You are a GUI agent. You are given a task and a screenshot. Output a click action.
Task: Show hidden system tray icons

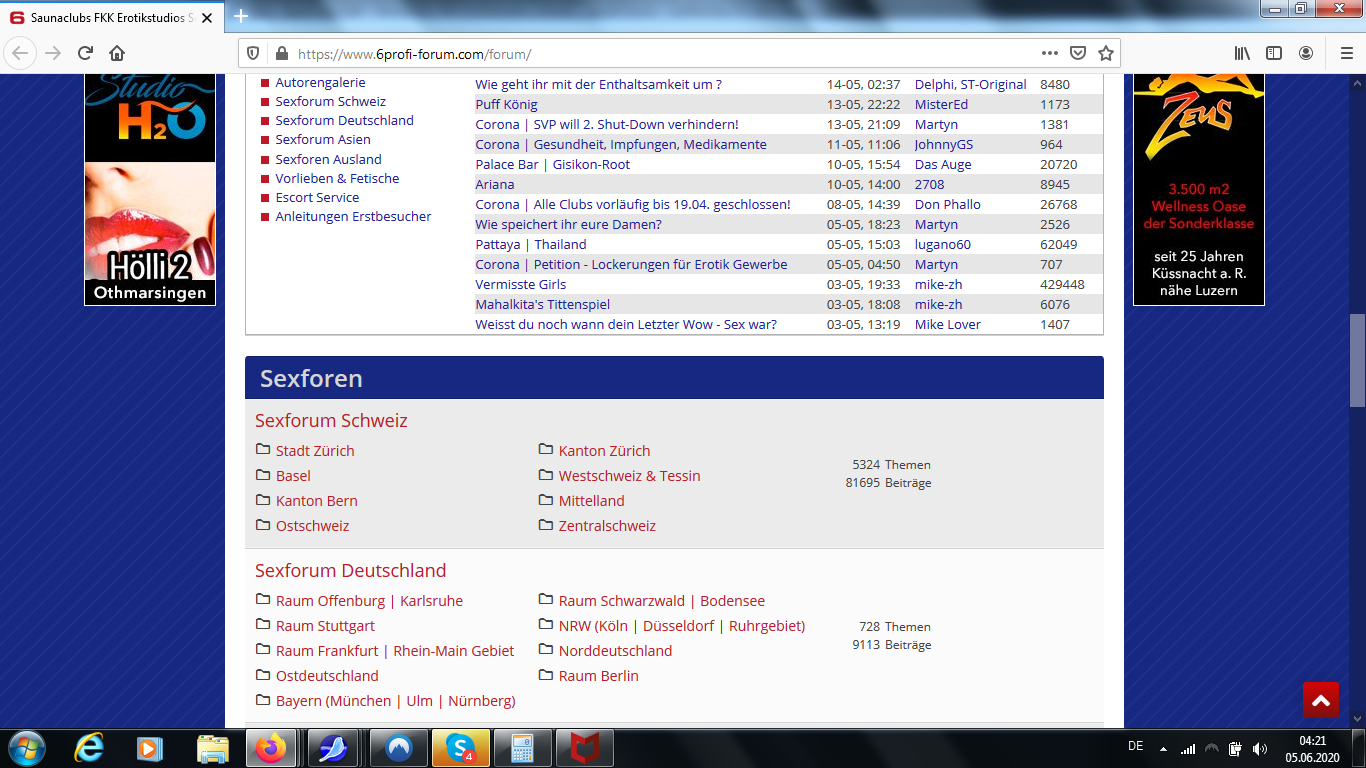[1162, 748]
